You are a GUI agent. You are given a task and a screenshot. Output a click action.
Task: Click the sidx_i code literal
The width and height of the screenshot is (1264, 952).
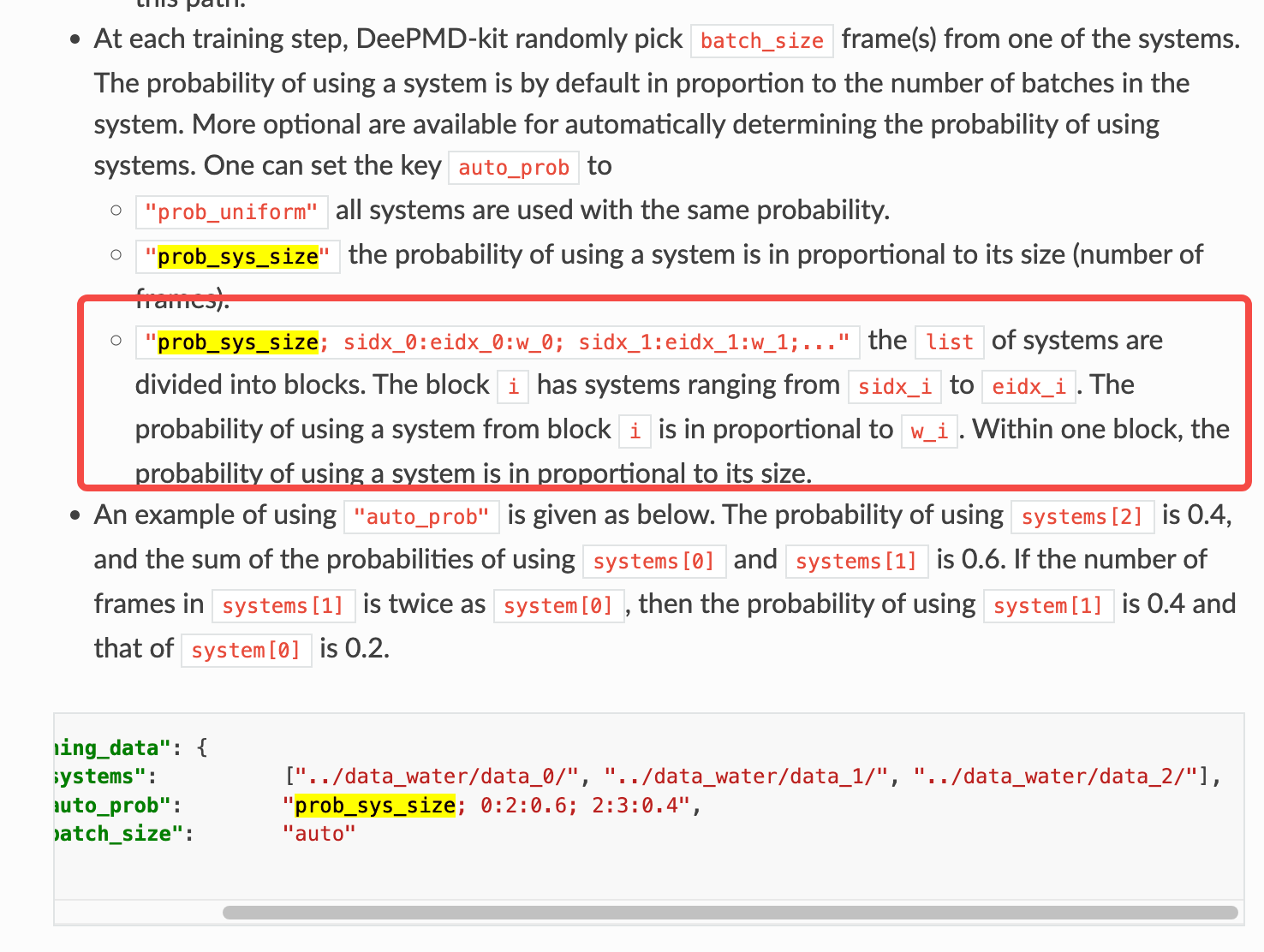895,386
